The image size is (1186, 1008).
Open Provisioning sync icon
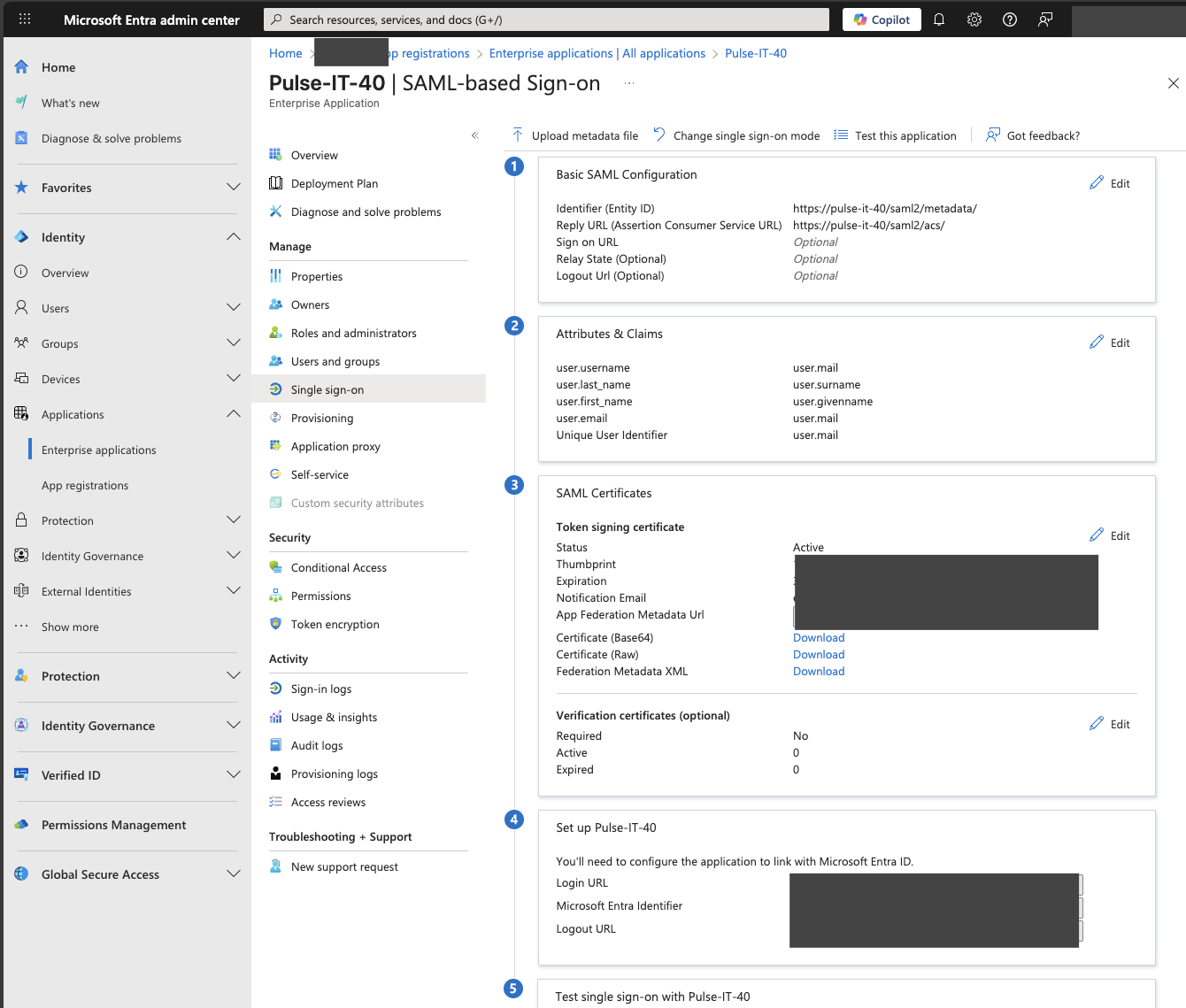[x=275, y=418]
